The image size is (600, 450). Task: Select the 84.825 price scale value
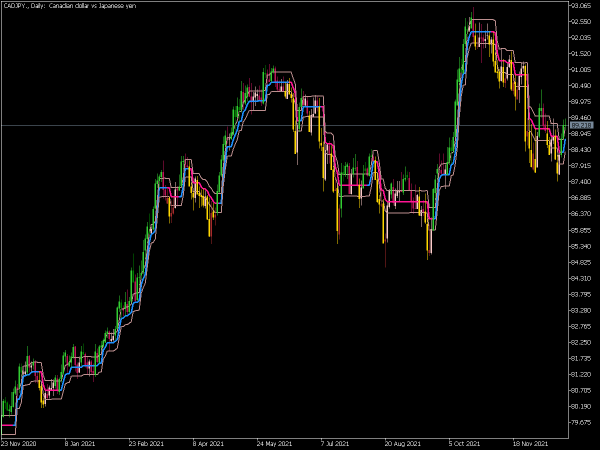(580, 262)
